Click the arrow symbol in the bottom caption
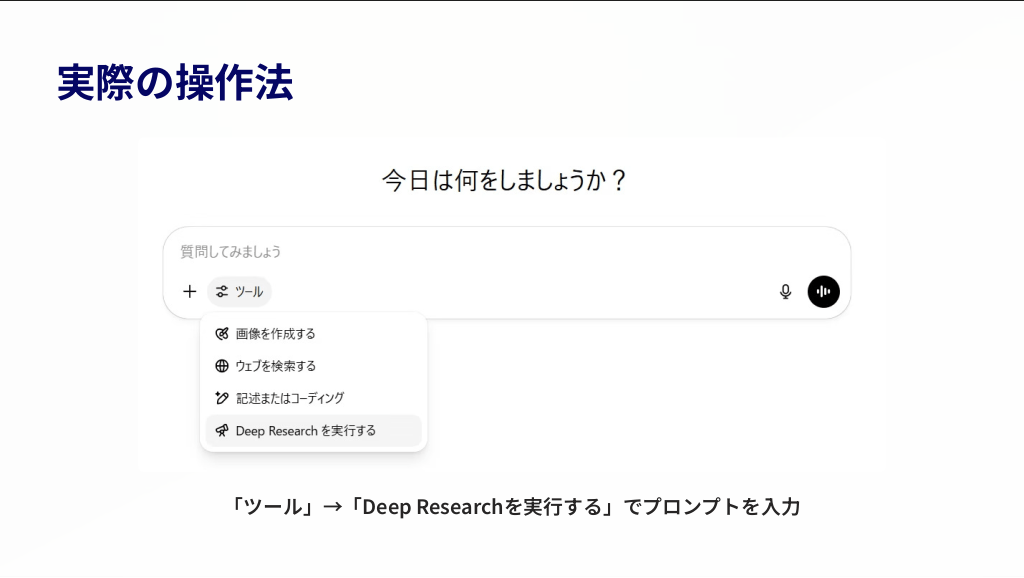This screenshot has width=1024, height=578. (x=333, y=507)
